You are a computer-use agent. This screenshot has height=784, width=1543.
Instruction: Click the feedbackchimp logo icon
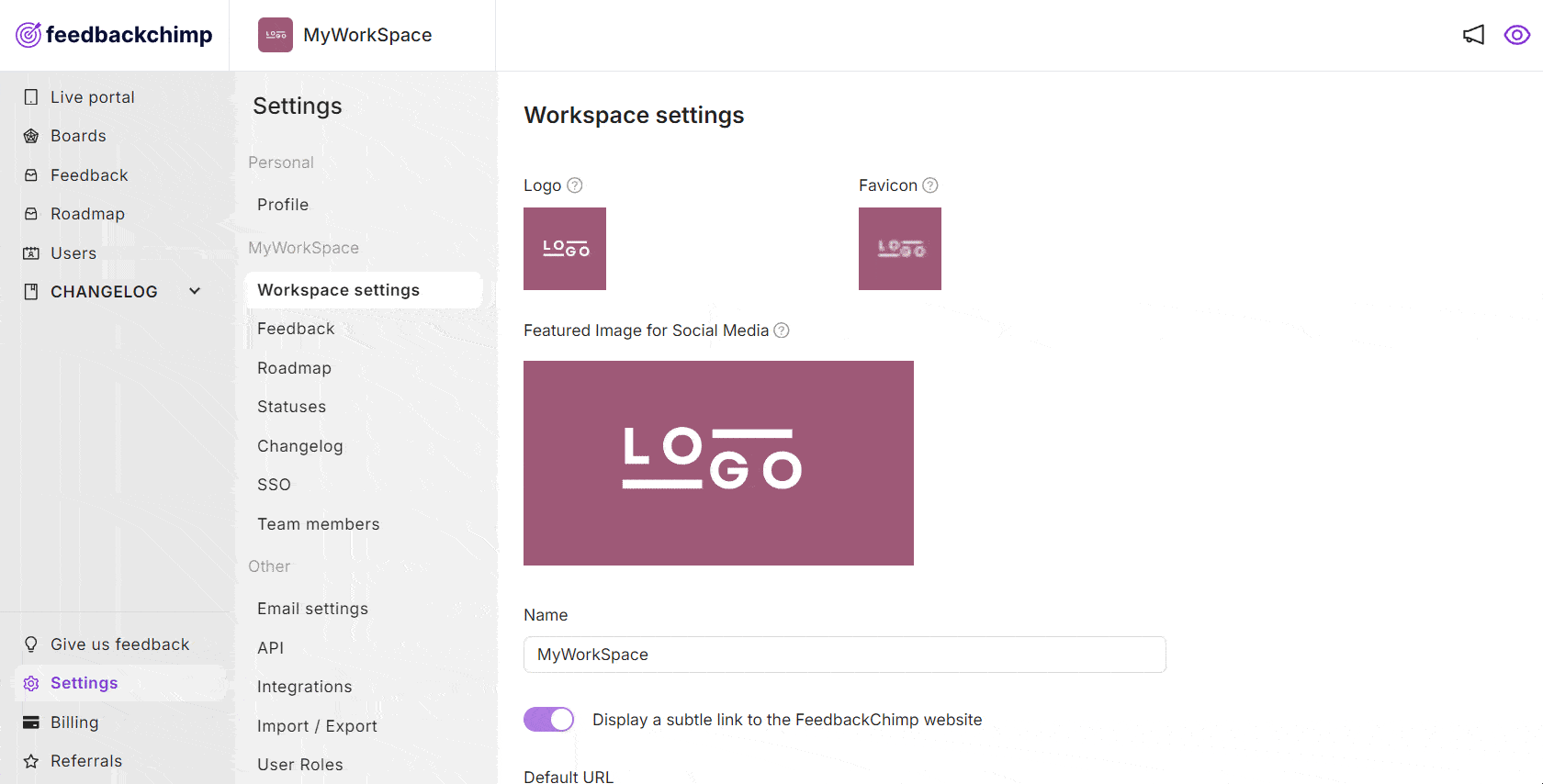[28, 35]
